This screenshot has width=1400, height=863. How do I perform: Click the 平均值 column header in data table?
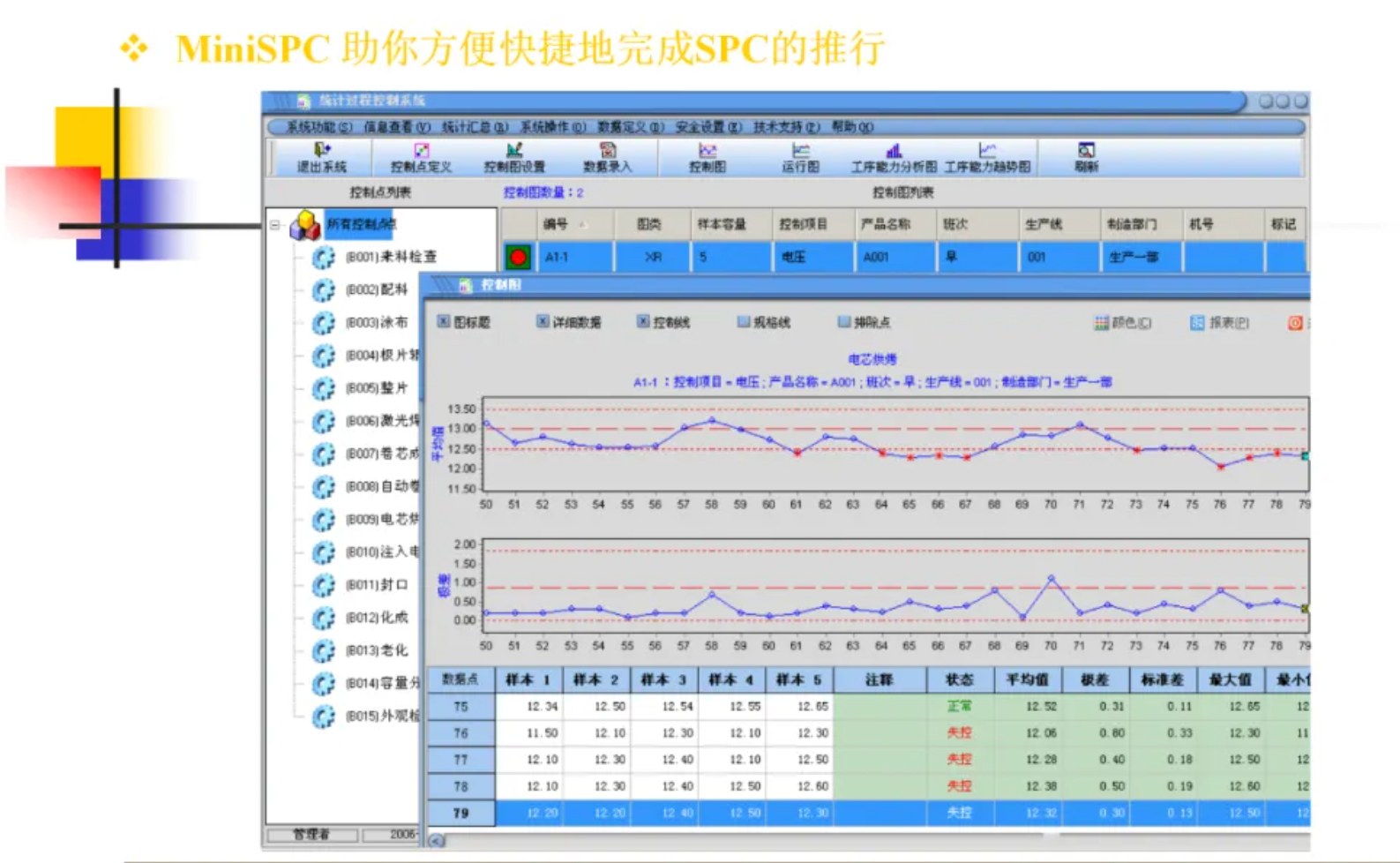coord(1028,679)
